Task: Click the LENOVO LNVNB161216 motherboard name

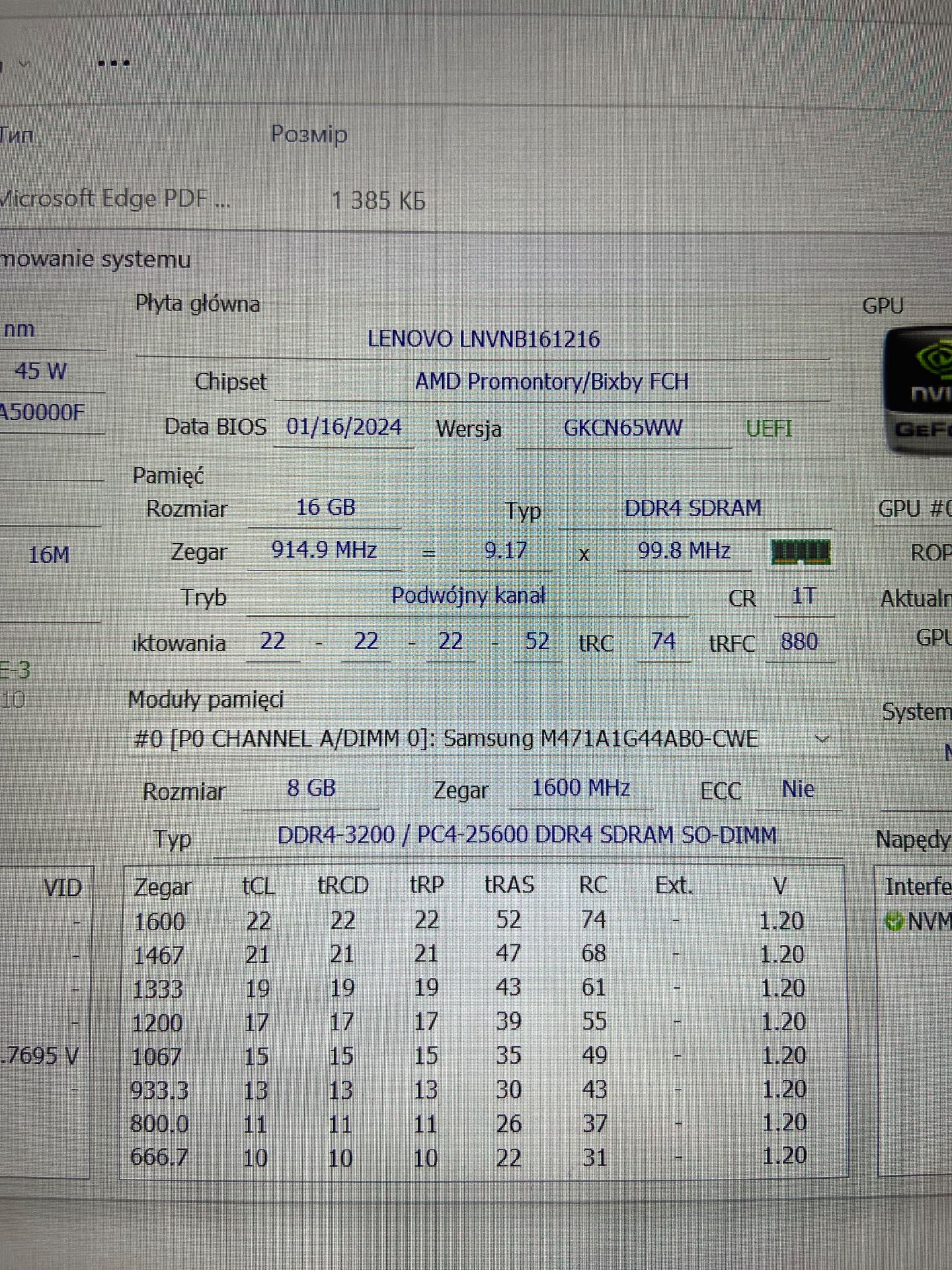Action: [x=483, y=340]
